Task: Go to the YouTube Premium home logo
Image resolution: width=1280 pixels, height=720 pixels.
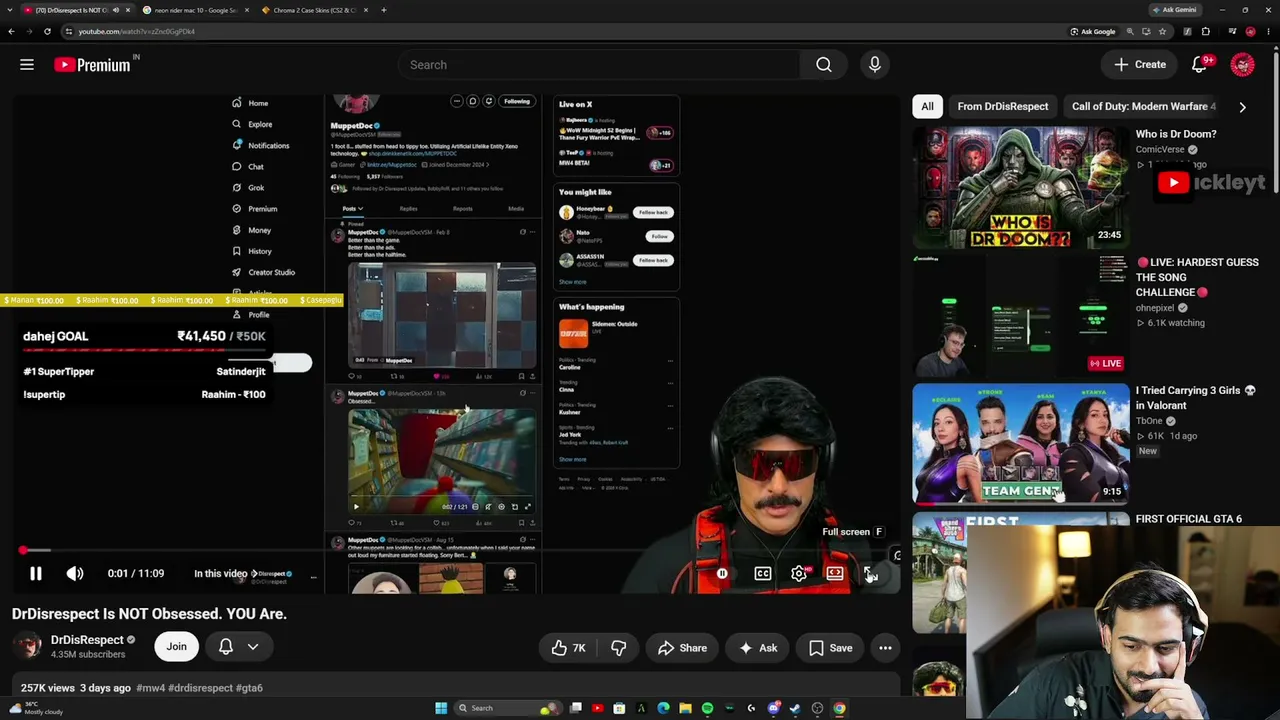Action: point(93,65)
